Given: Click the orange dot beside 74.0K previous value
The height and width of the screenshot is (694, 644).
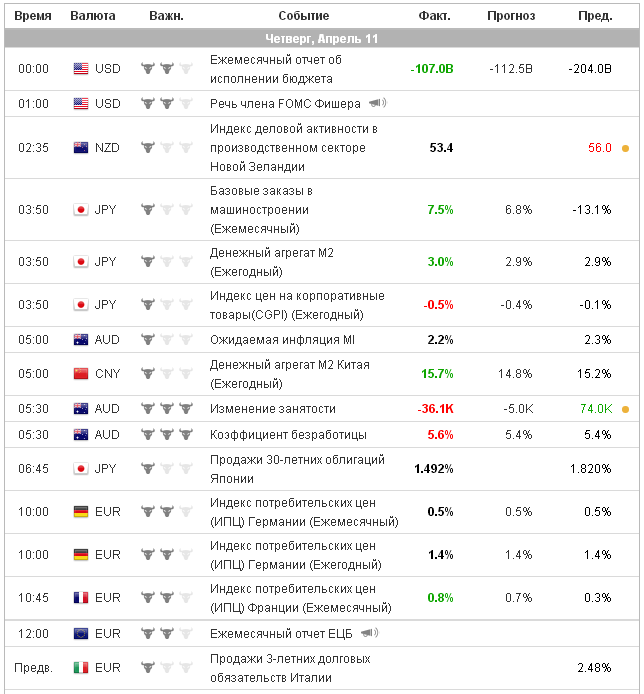Looking at the screenshot, I should [x=625, y=409].
